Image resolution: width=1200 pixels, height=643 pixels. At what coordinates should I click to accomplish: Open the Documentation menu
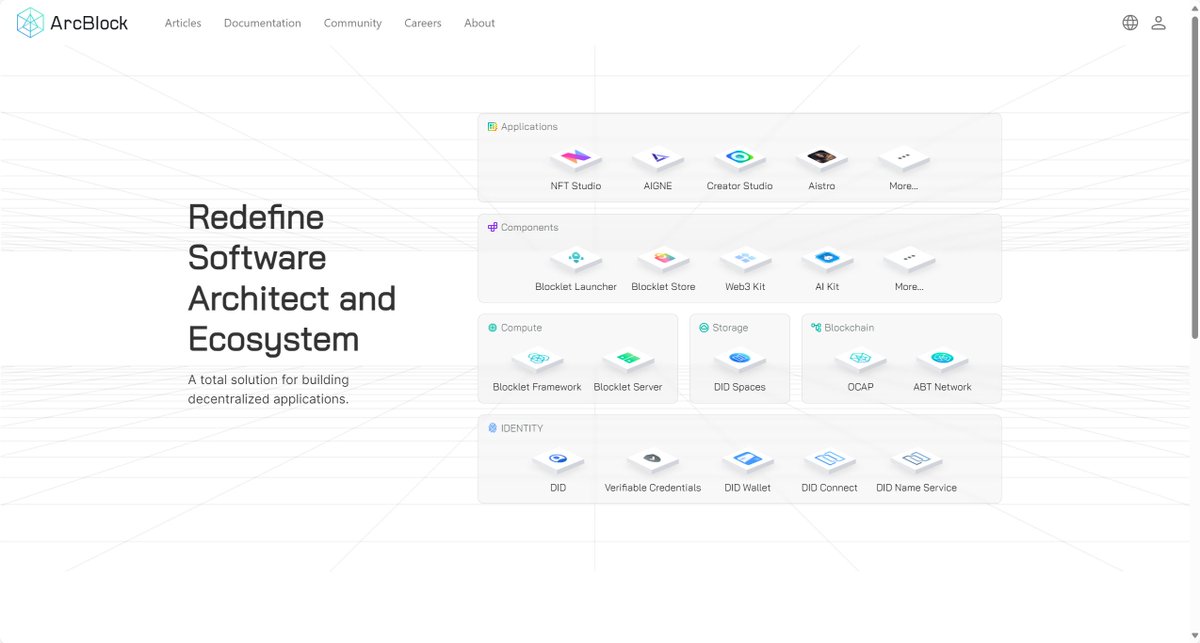tap(262, 23)
